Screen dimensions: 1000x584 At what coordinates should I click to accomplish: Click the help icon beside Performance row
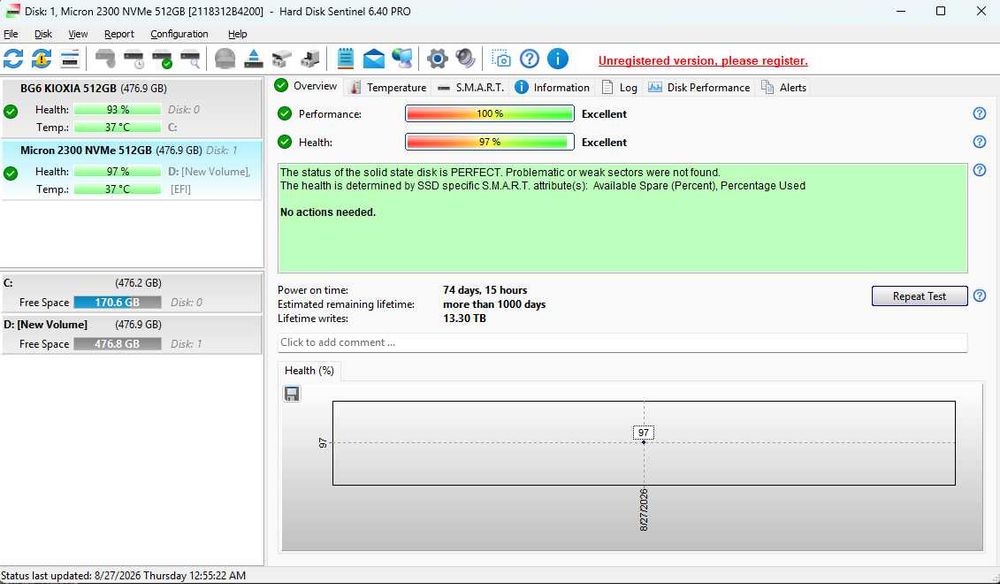tap(980, 113)
